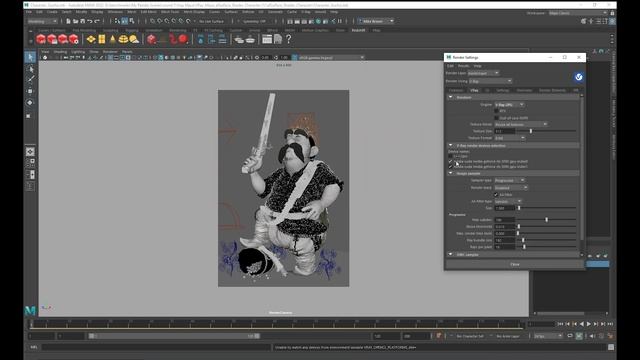Click the question mark shelf icon
The width and height of the screenshot is (640, 360).
coord(289,39)
